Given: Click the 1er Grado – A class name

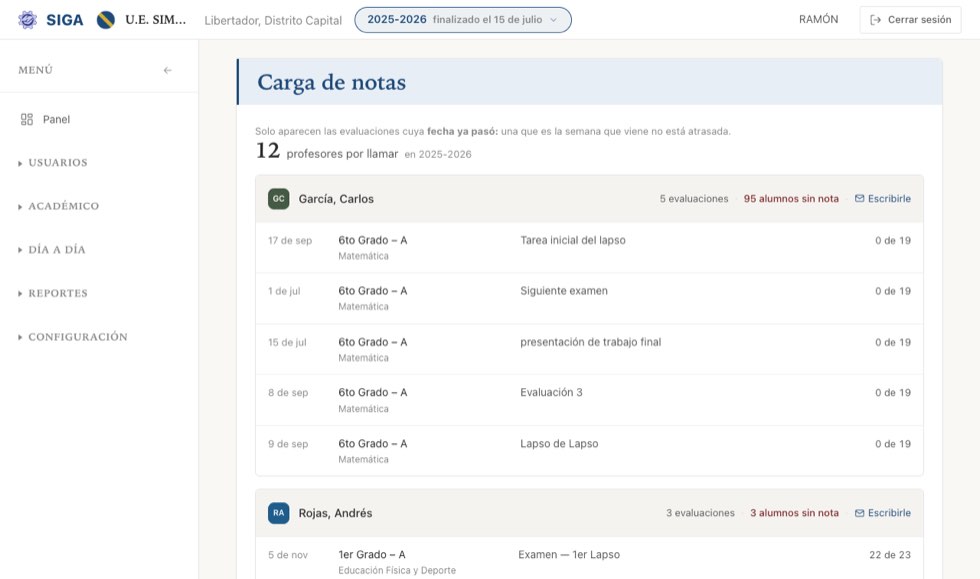Looking at the screenshot, I should pos(372,555).
